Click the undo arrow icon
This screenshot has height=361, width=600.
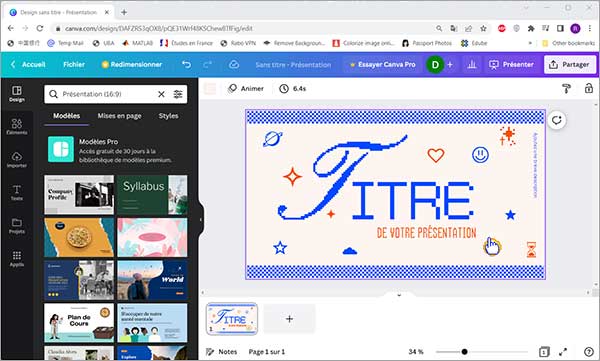[186, 64]
